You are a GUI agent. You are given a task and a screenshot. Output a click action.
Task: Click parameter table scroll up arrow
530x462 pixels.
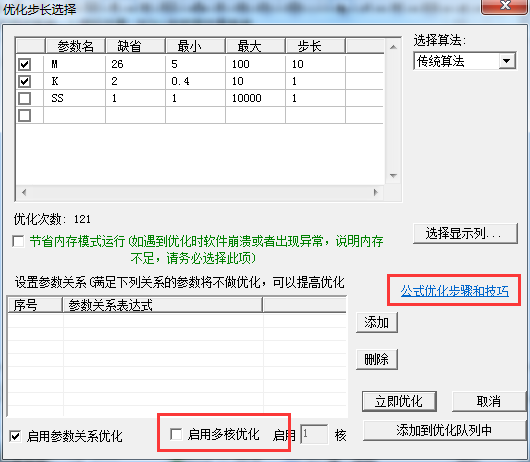pyautogui.click(x=393, y=47)
